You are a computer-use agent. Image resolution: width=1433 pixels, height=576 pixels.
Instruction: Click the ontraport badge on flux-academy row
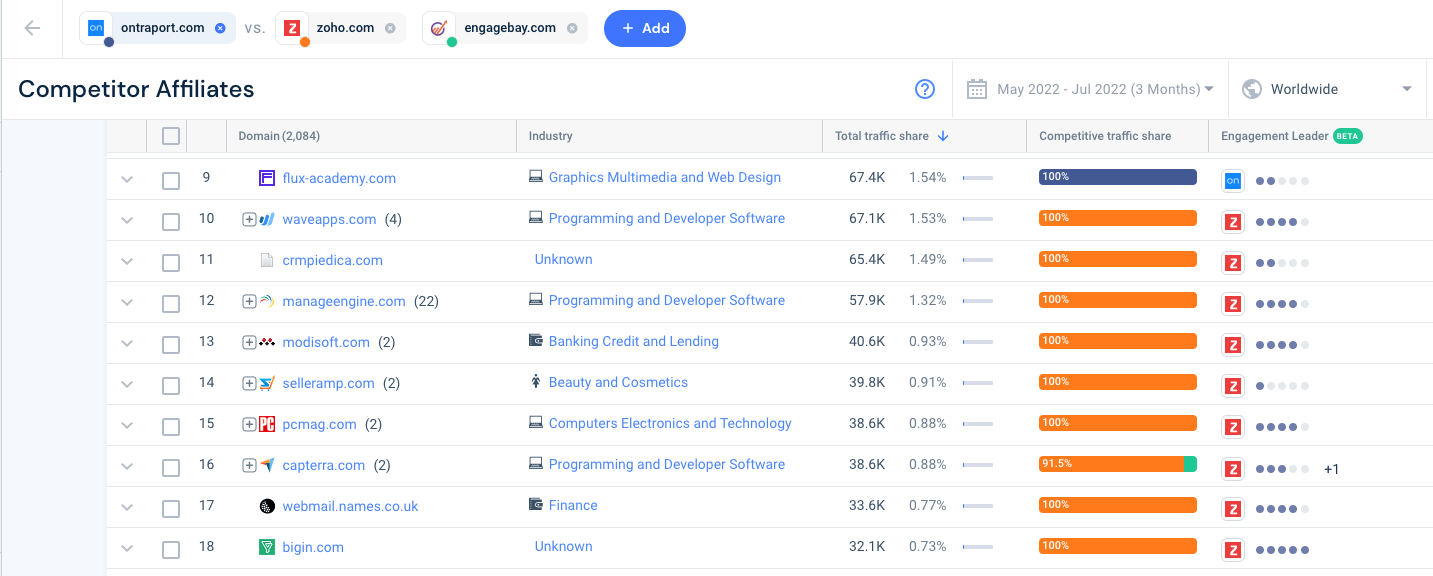[x=1232, y=180]
